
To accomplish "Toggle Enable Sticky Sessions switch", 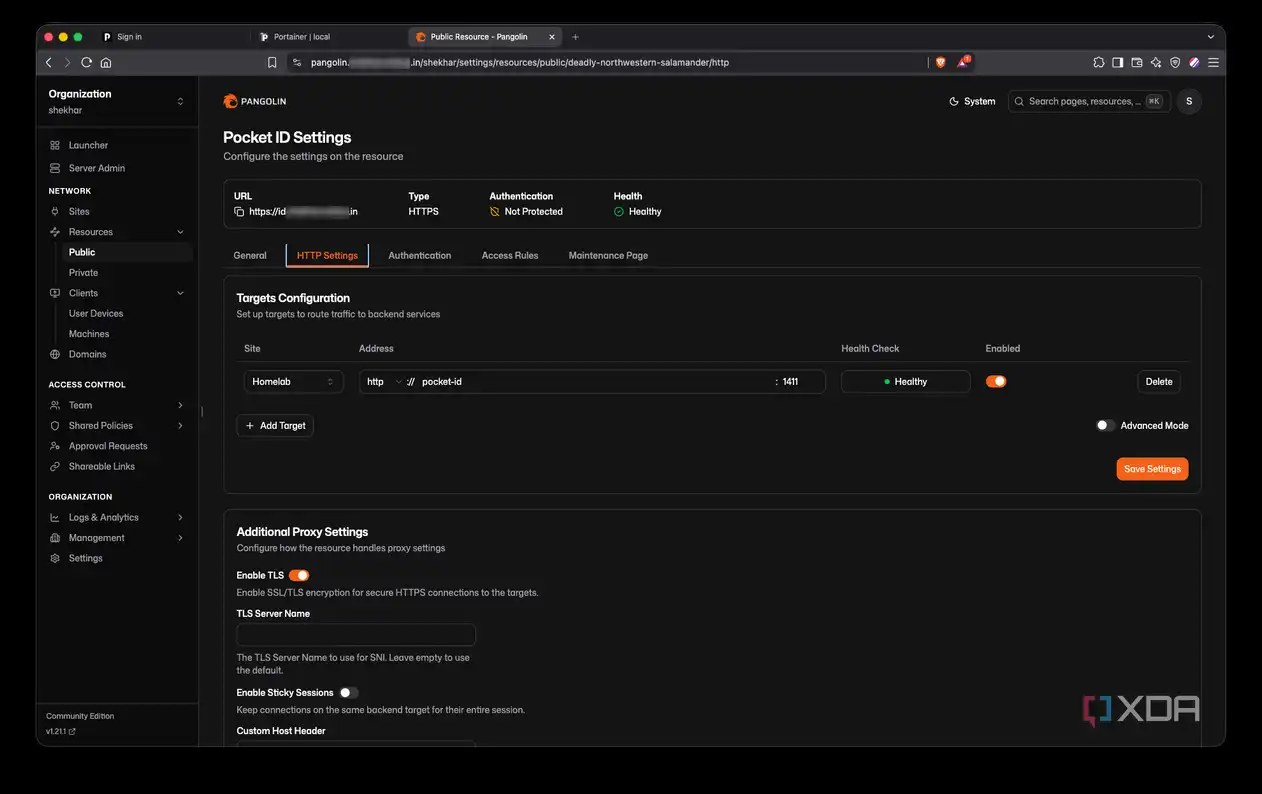I will tap(348, 692).
